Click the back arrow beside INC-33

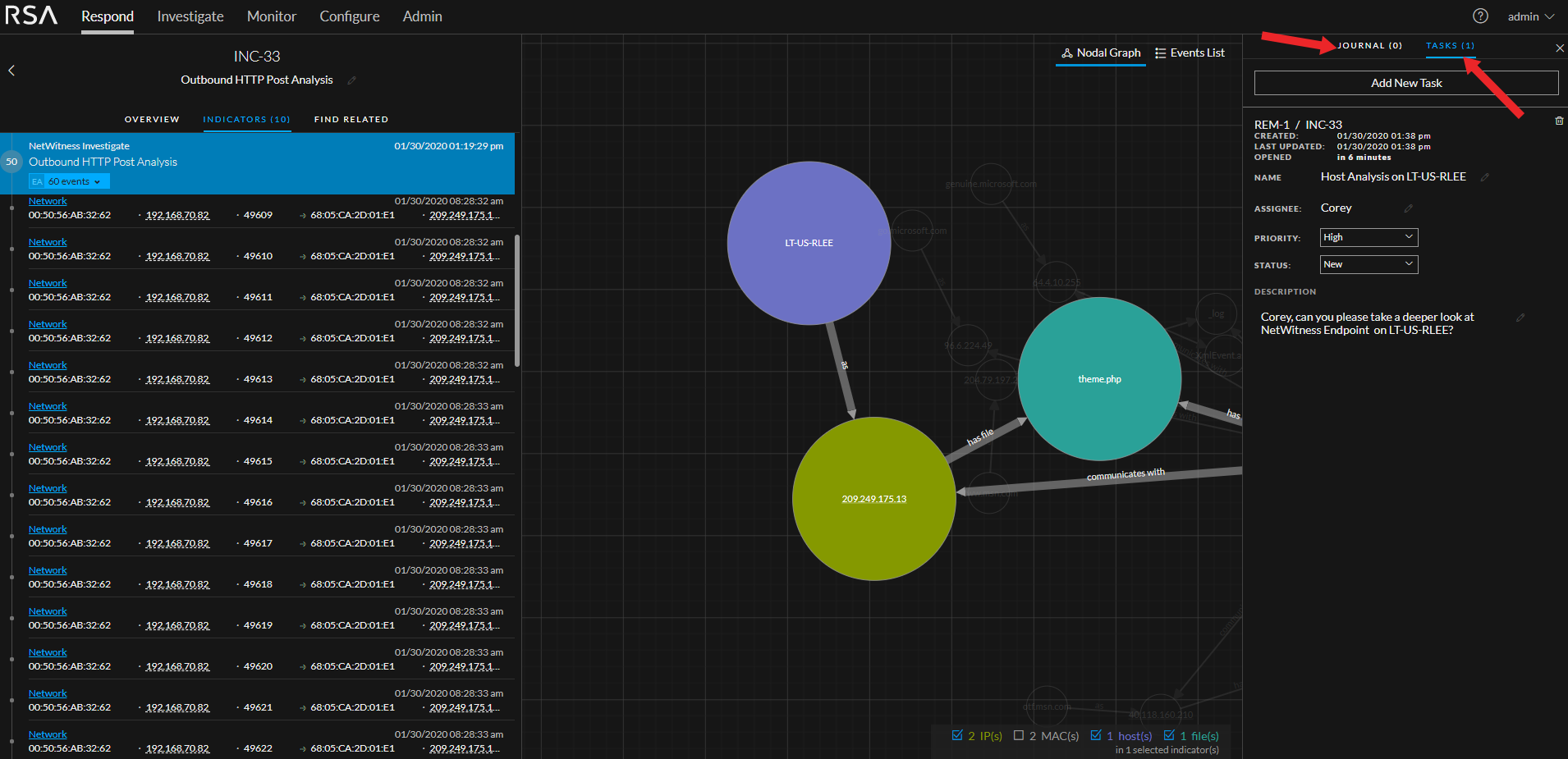(x=11, y=71)
